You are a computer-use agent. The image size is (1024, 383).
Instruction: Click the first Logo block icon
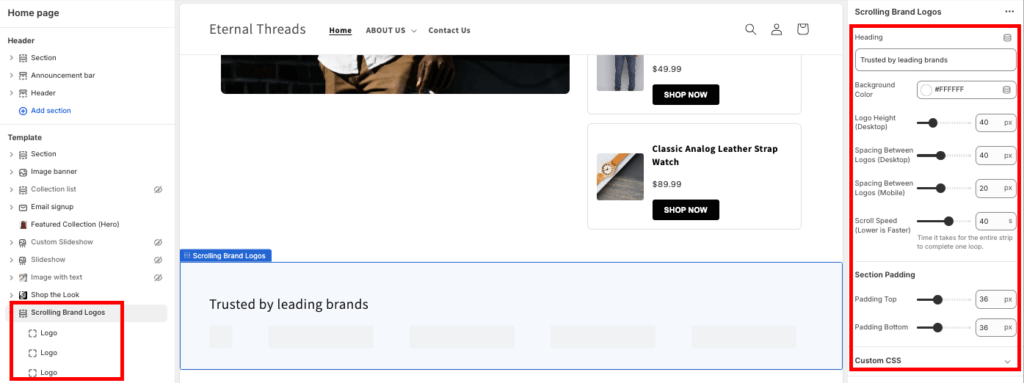coord(33,333)
